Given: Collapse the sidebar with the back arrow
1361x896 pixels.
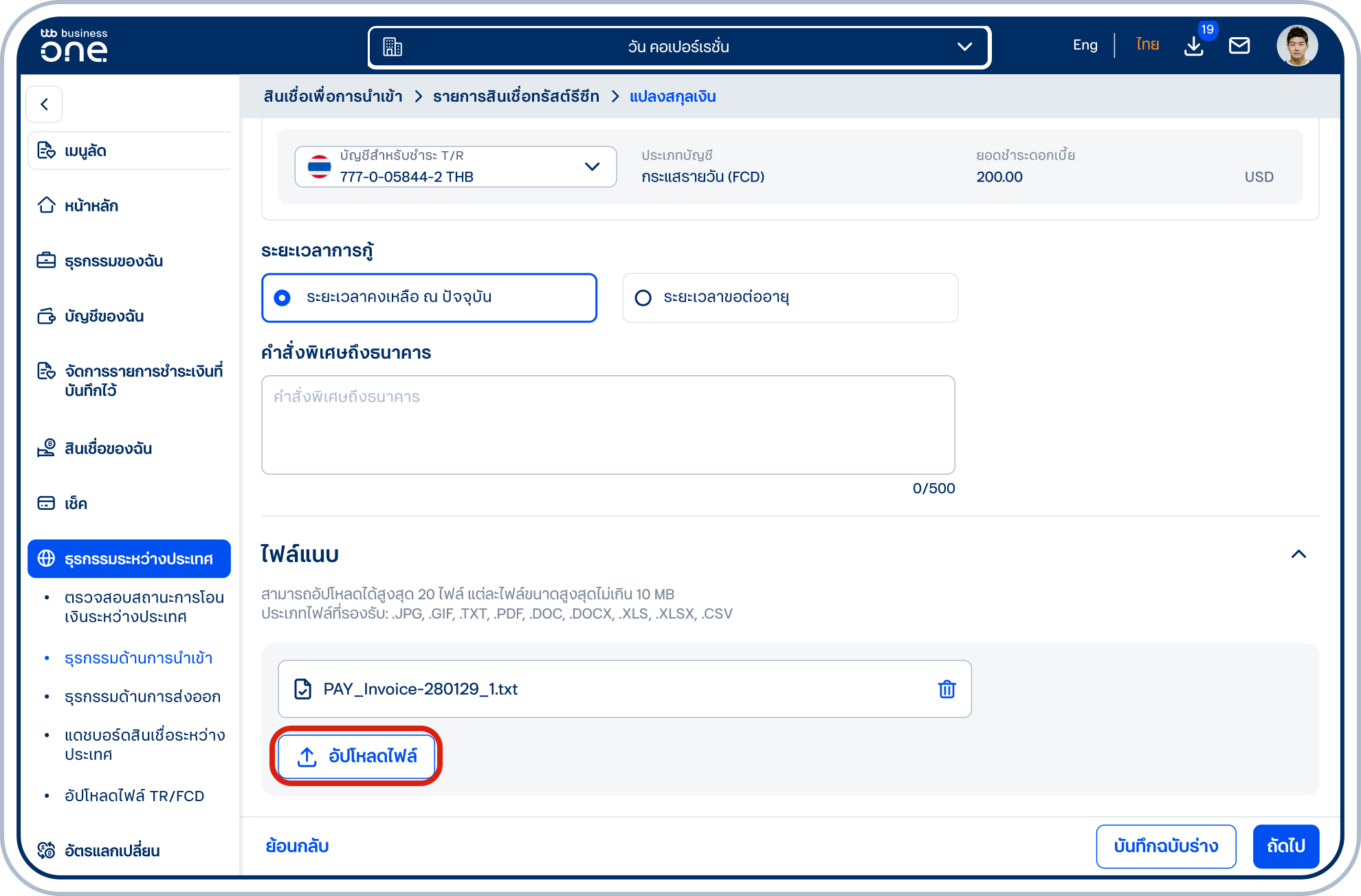Looking at the screenshot, I should [x=45, y=104].
